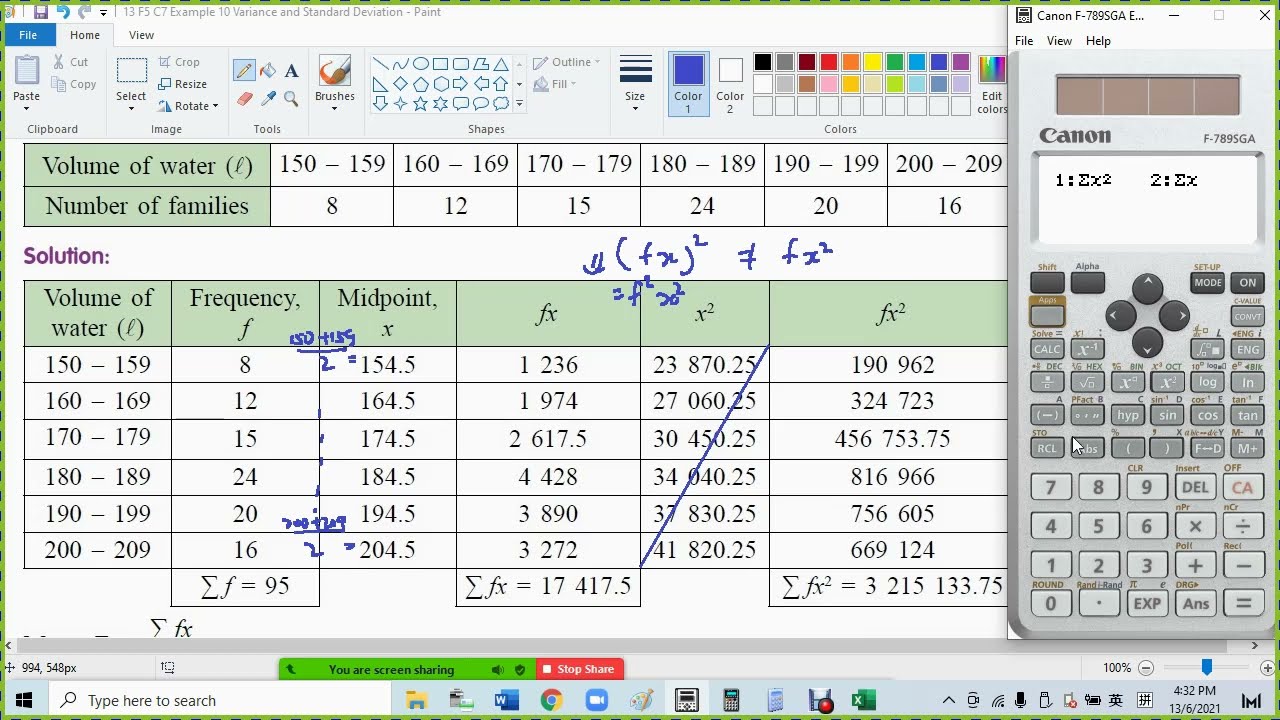Open the Windows Start menu
This screenshot has height=720, width=1280.
click(x=24, y=700)
